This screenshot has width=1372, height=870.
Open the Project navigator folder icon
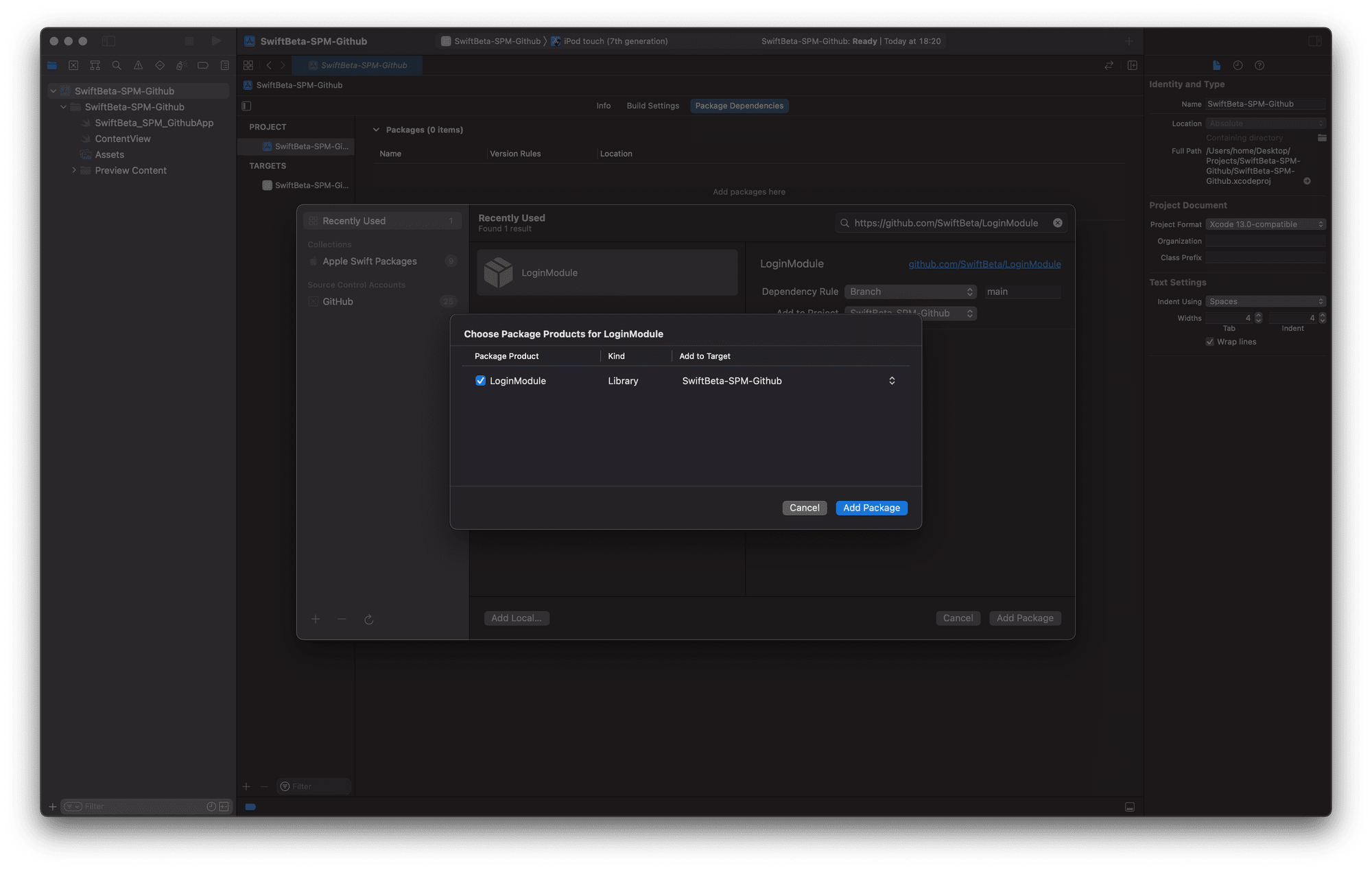click(x=52, y=65)
